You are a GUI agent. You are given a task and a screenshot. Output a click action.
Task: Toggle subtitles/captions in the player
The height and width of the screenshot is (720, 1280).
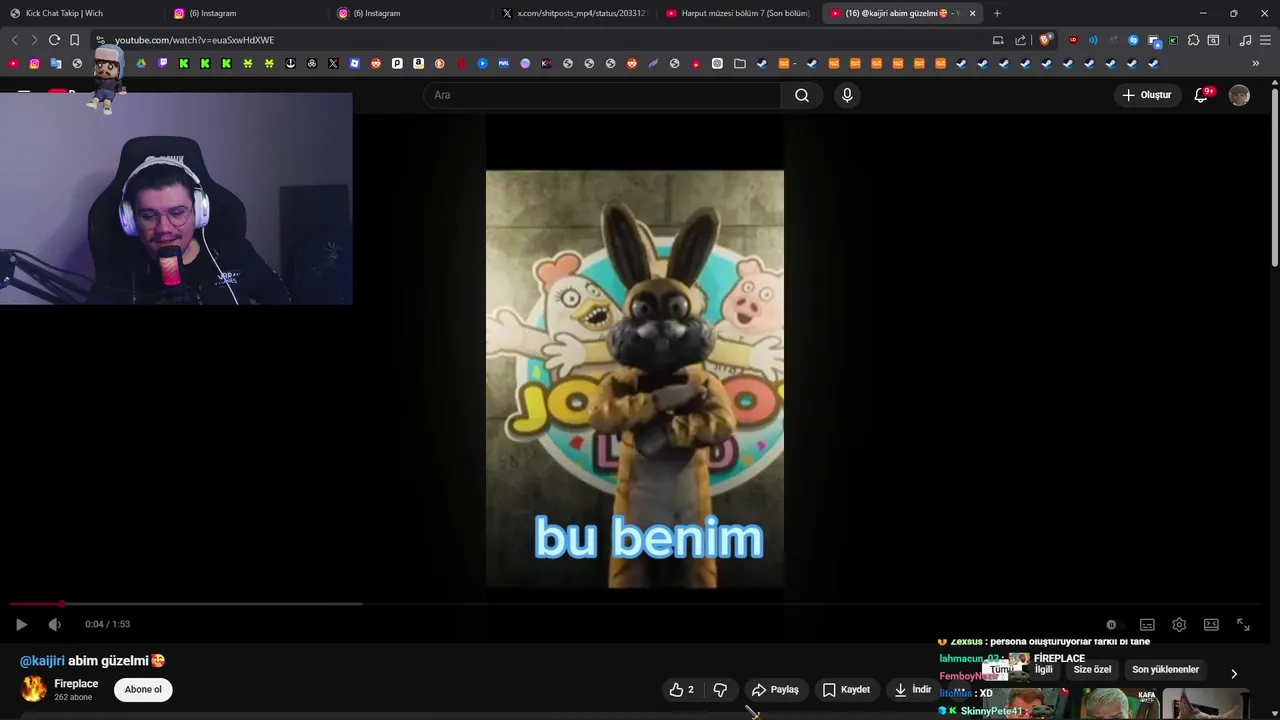[x=1147, y=624]
